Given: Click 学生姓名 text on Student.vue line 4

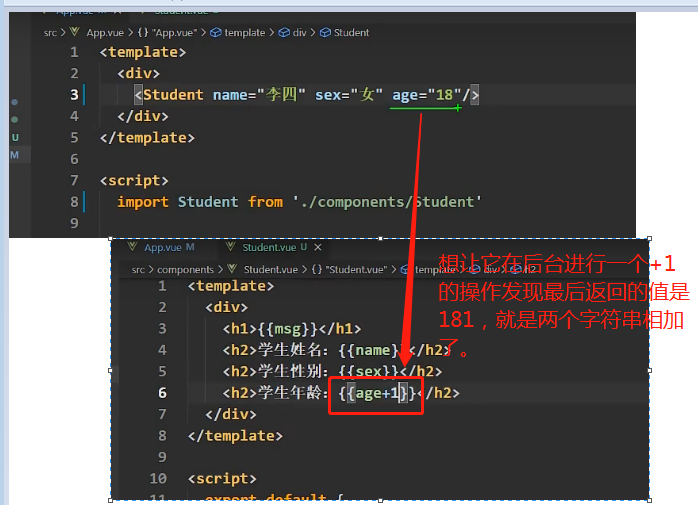Looking at the screenshot, I should pyautogui.click(x=290, y=350).
